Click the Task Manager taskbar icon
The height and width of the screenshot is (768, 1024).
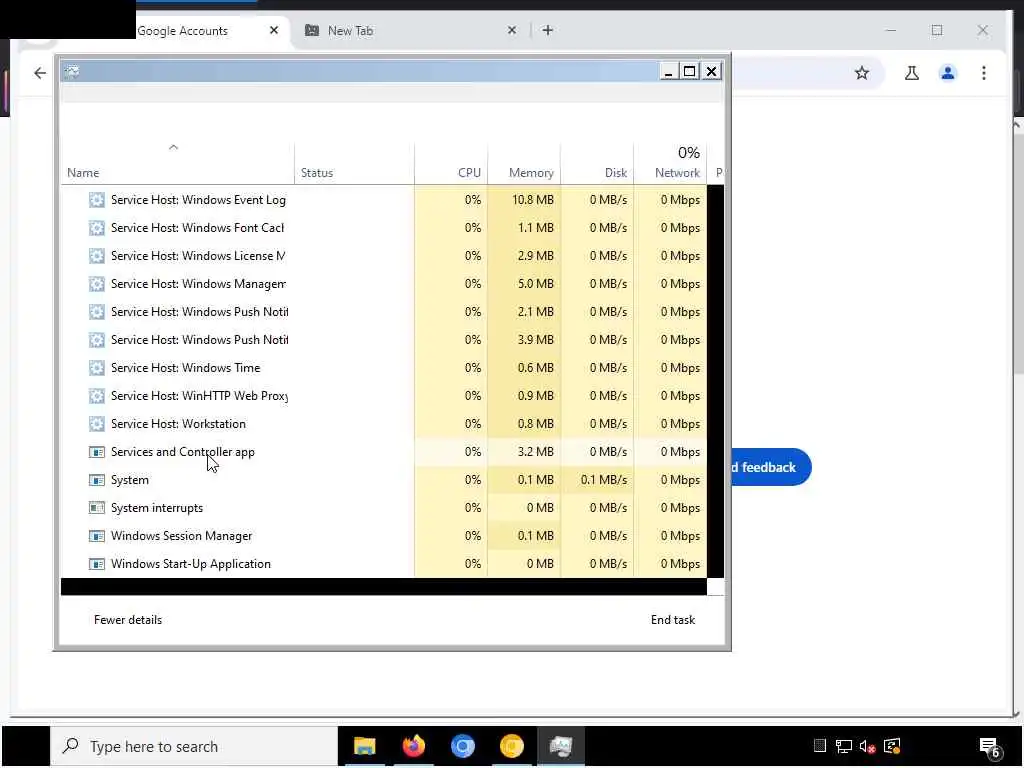(560, 746)
